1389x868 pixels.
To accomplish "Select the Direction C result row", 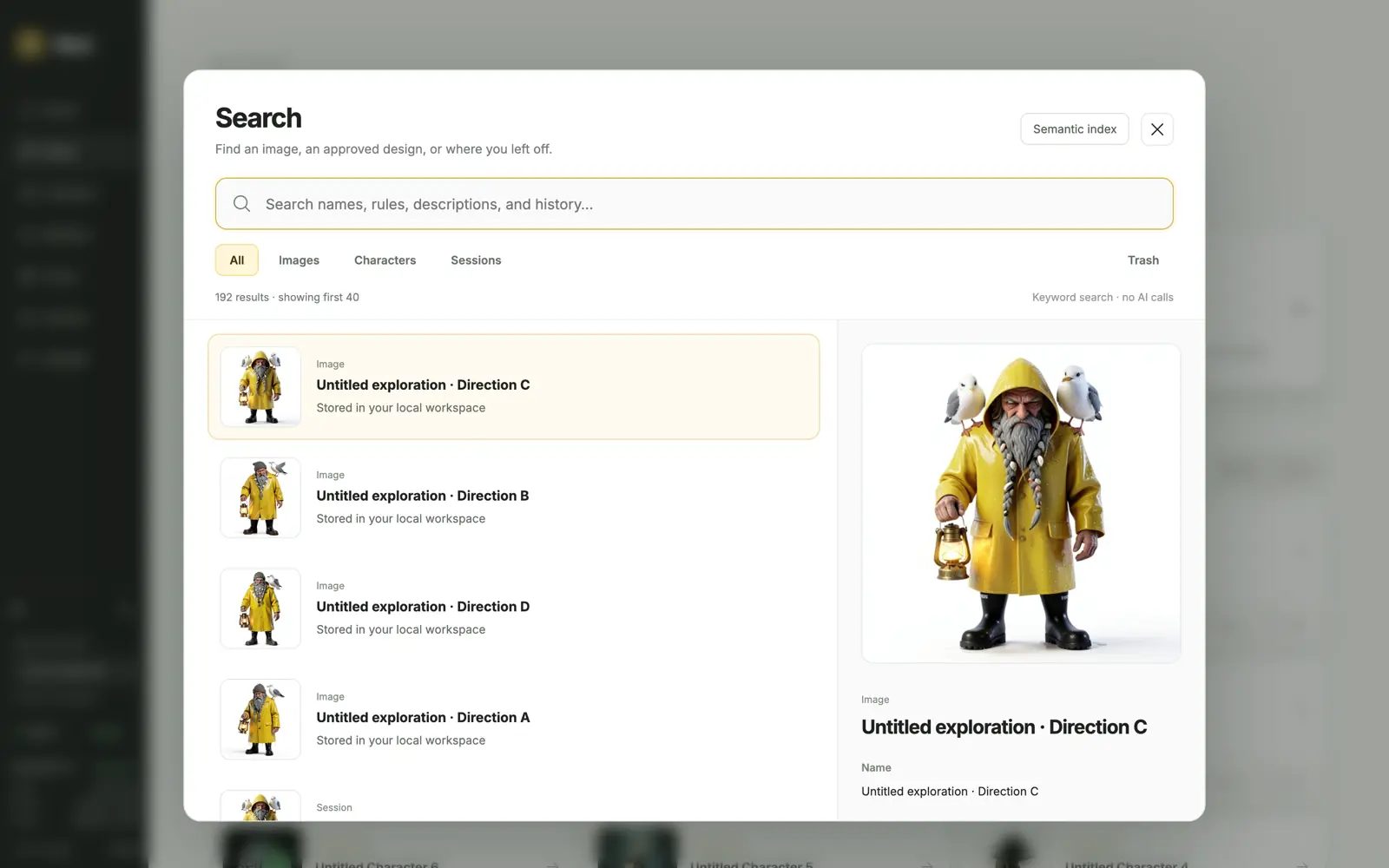I will (x=513, y=386).
